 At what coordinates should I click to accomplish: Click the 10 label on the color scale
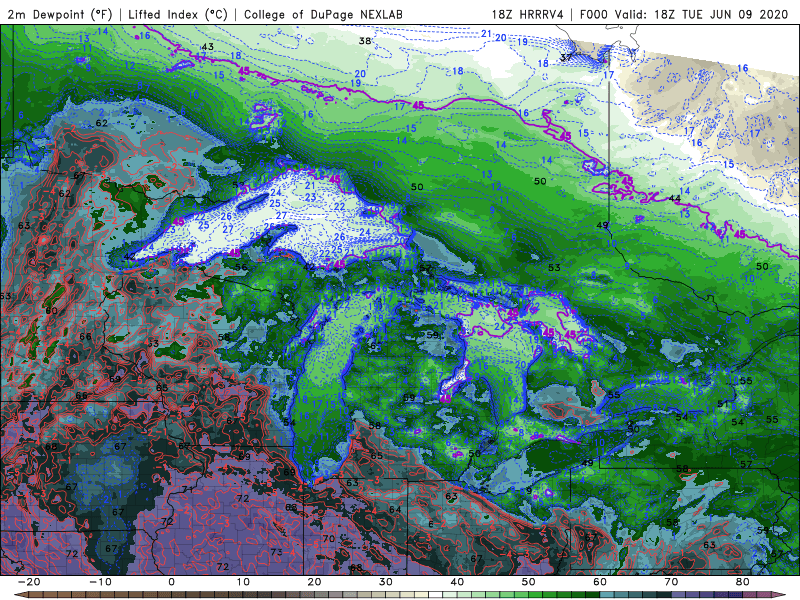pos(243,582)
